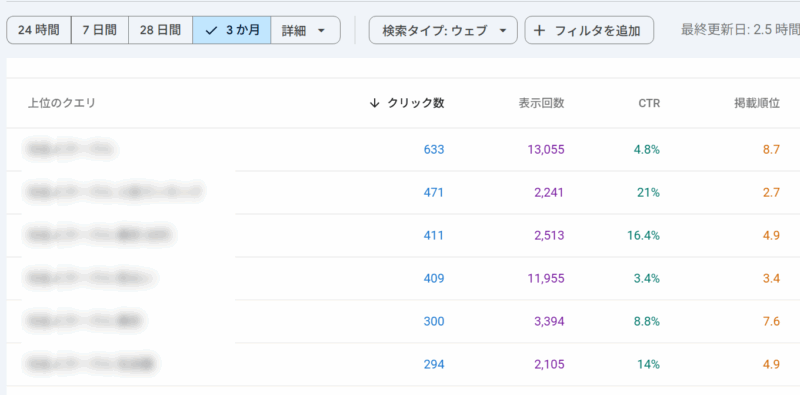Sort by 表示回数 column header
The width and height of the screenshot is (800, 395).
(x=541, y=103)
